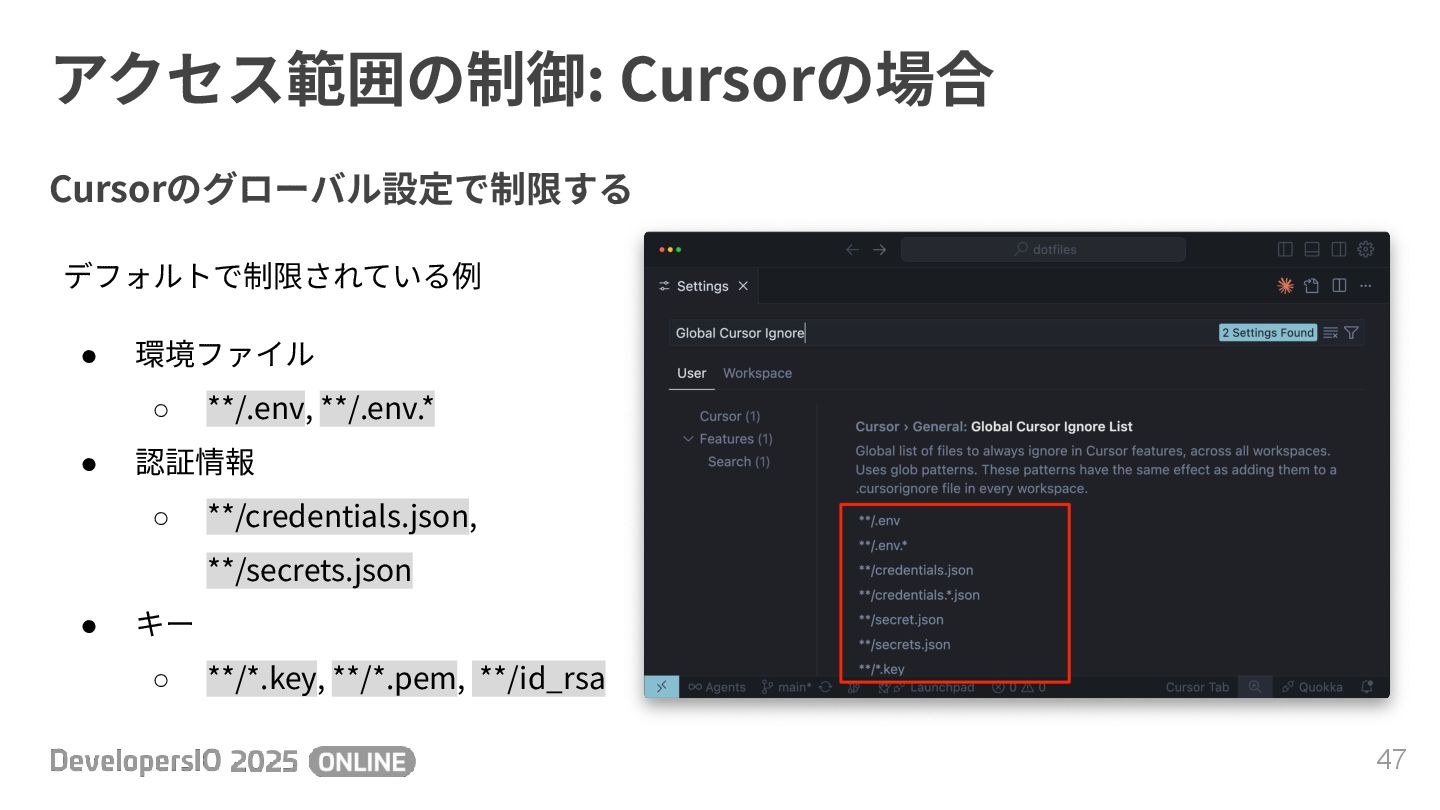The height and width of the screenshot is (810, 1440).
Task: Toggle the secondary sidebar layout icon
Action: (x=1338, y=250)
